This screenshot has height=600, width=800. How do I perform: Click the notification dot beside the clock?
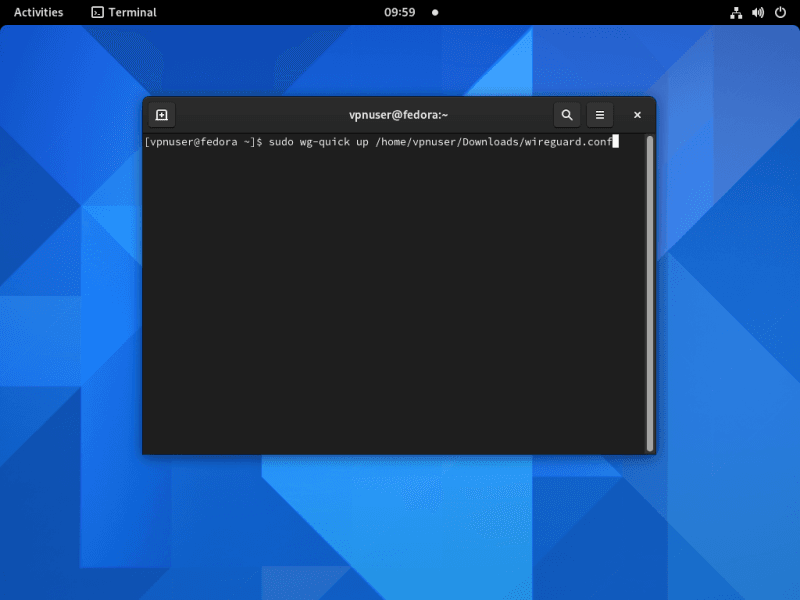[x=435, y=12]
